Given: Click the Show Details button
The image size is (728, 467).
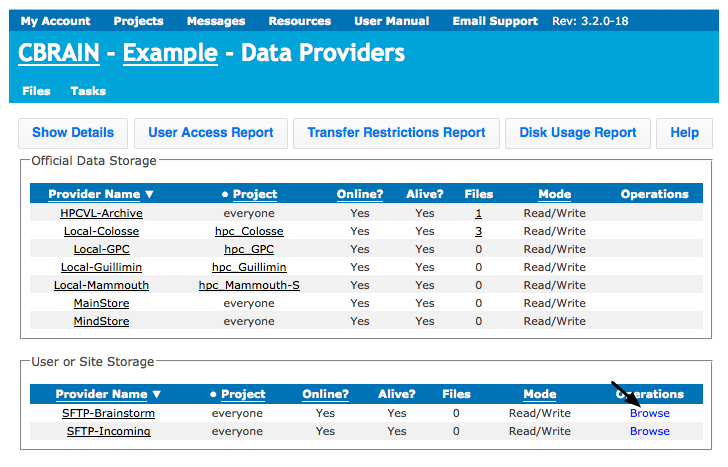Looking at the screenshot, I should pyautogui.click(x=73, y=133).
